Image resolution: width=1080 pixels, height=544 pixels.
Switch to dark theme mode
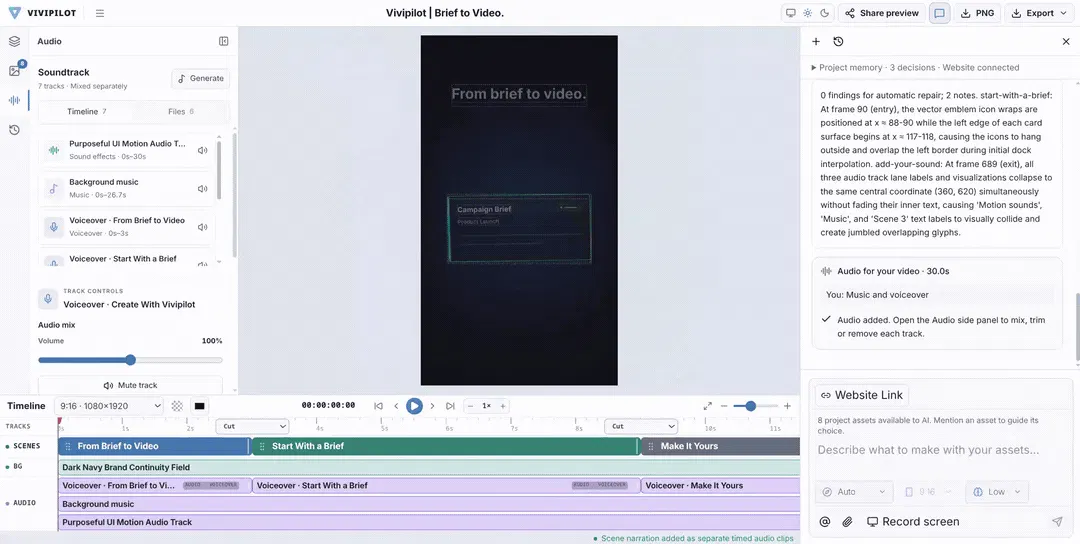[x=824, y=13]
